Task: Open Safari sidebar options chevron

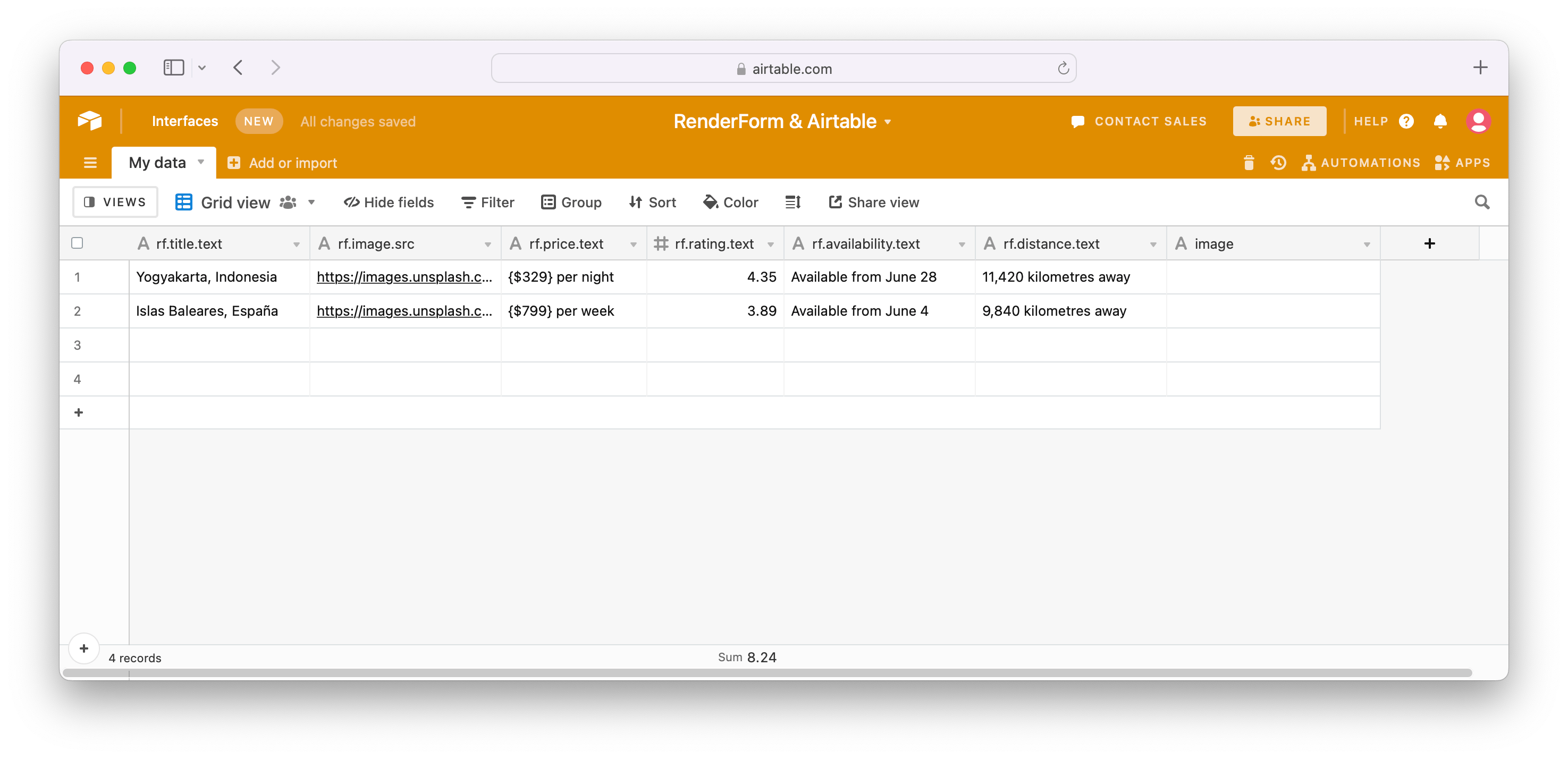Action: (202, 68)
